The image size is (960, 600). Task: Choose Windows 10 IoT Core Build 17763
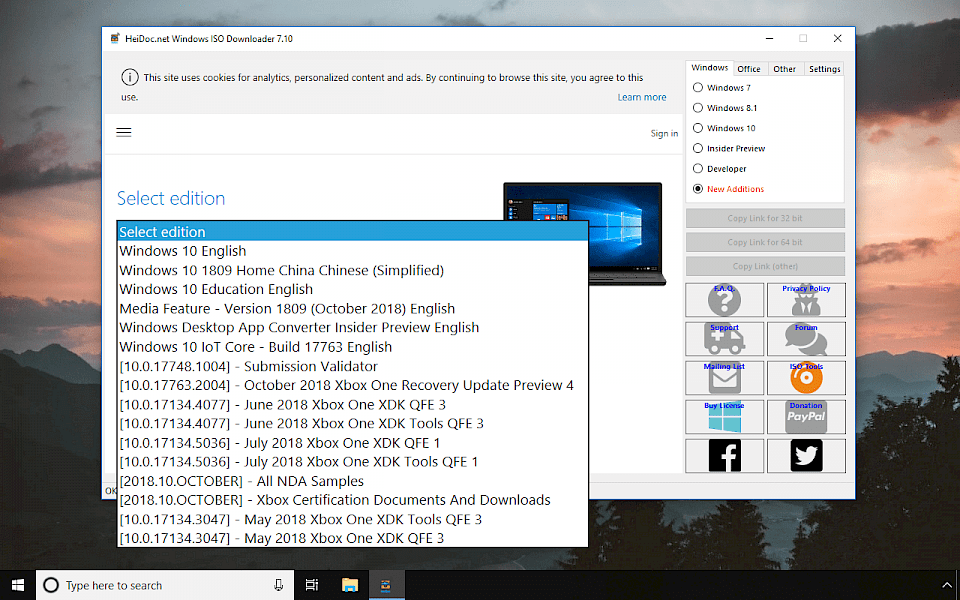[x=353, y=347]
